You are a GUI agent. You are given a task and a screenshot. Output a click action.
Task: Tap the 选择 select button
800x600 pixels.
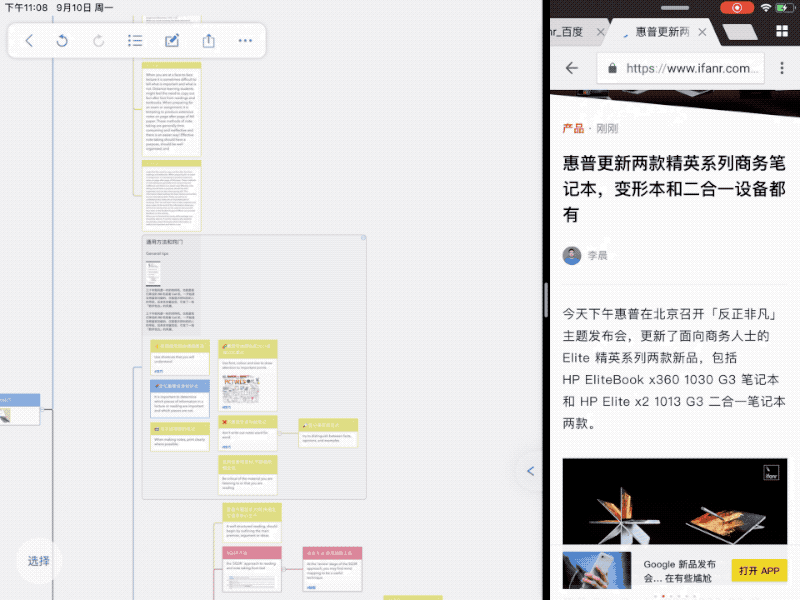(x=39, y=561)
